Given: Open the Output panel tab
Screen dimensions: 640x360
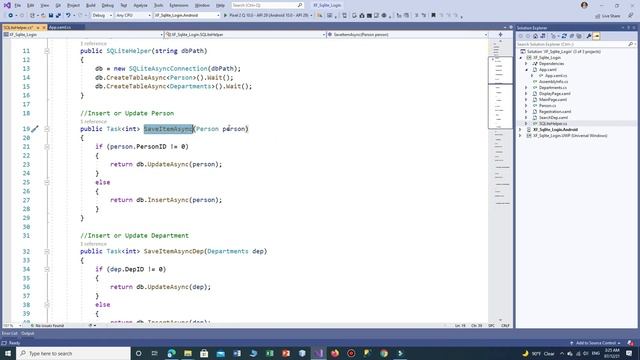Looking at the screenshot, I should tap(28, 333).
